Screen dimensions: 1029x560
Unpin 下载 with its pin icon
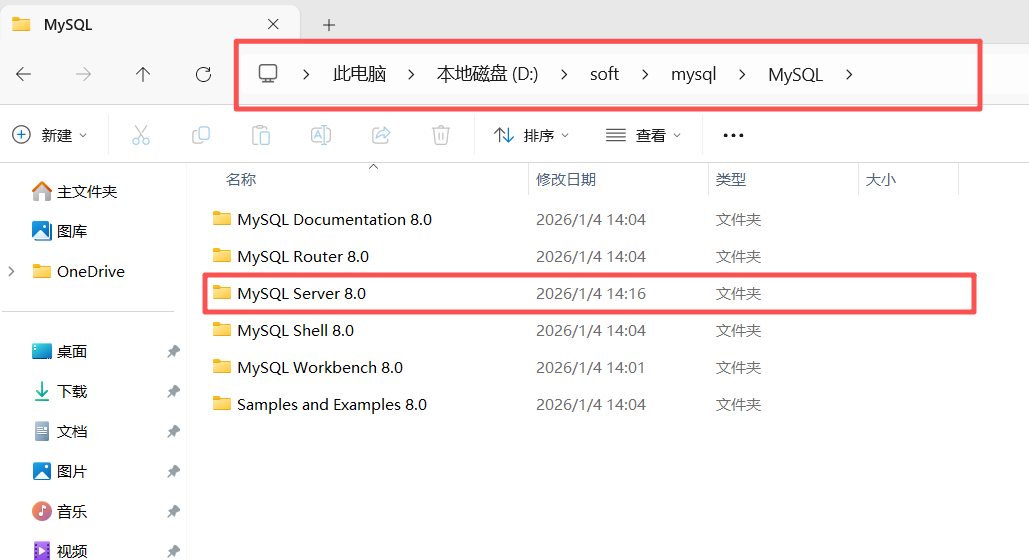173,391
